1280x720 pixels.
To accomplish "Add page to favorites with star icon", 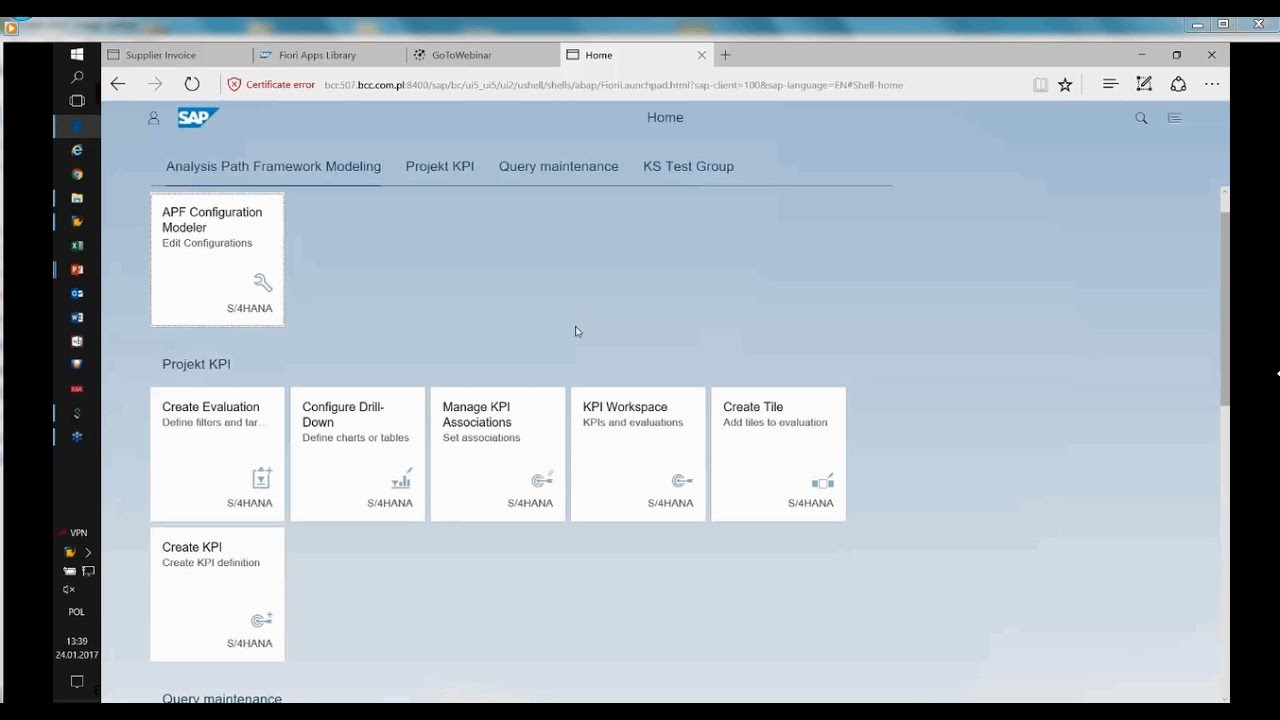I will coord(1065,85).
